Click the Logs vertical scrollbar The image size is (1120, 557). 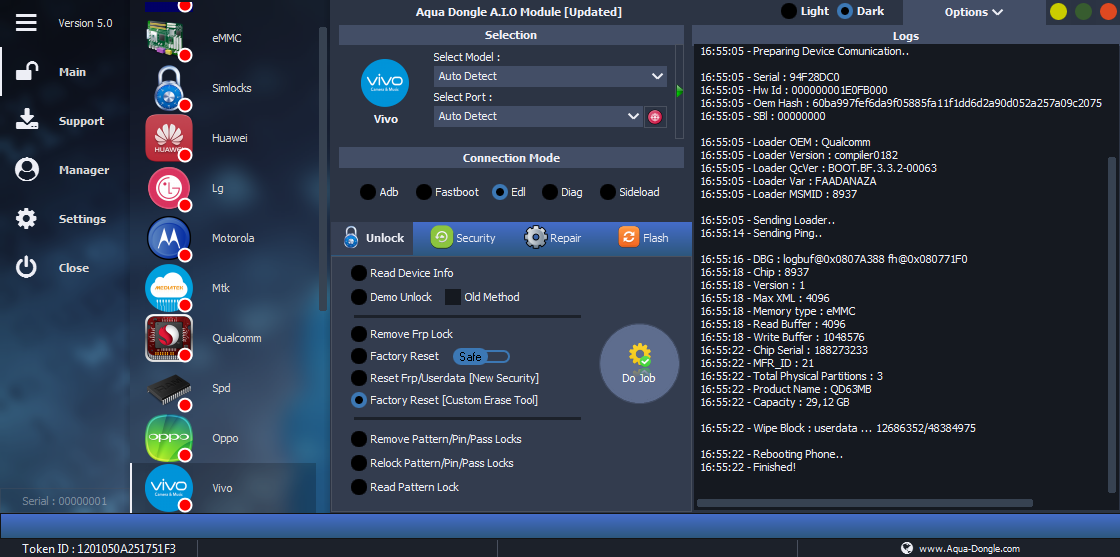(1111, 325)
